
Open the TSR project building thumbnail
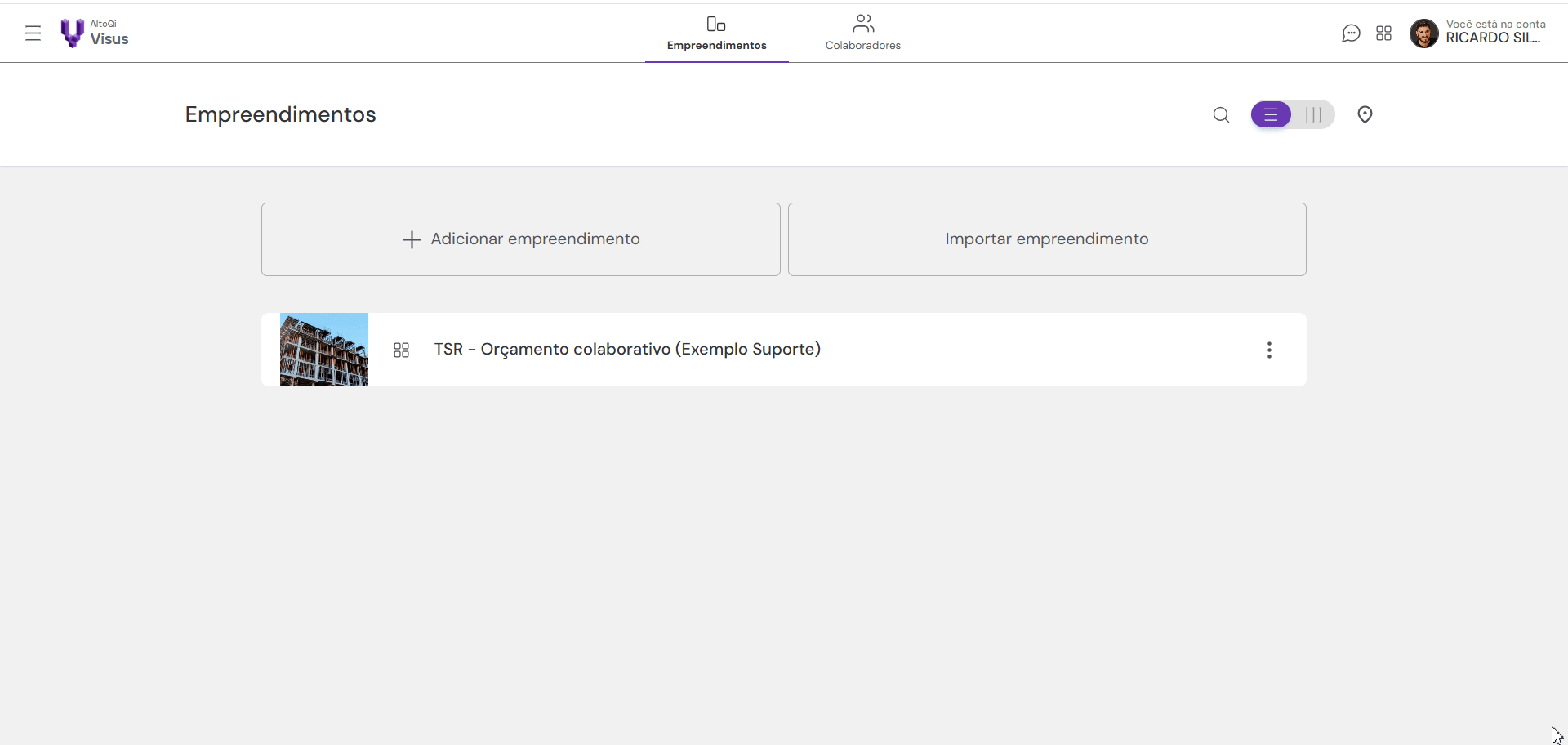(324, 350)
